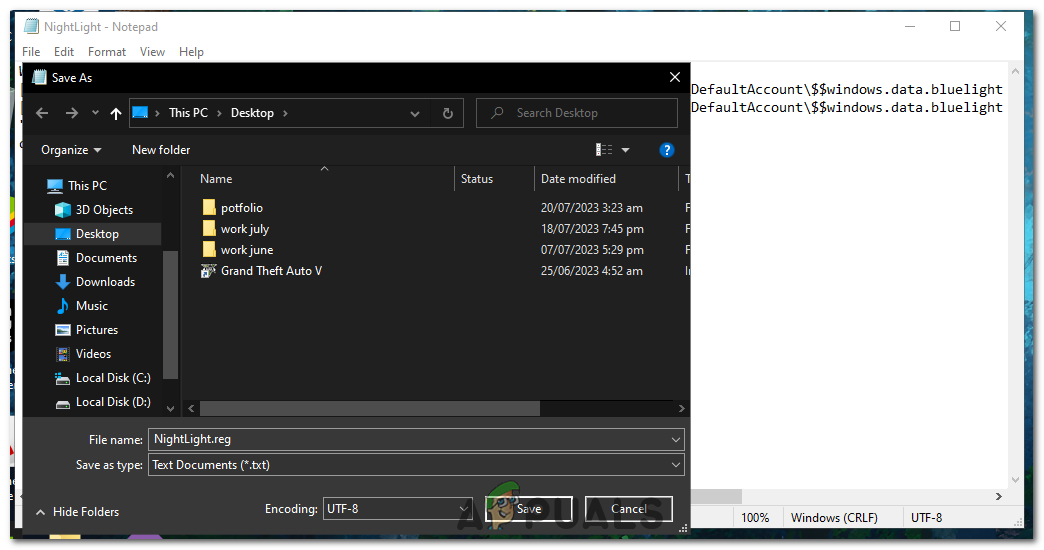Image resolution: width=1044 pixels, height=550 pixels.
Task: Create a New folder
Action: 161,150
